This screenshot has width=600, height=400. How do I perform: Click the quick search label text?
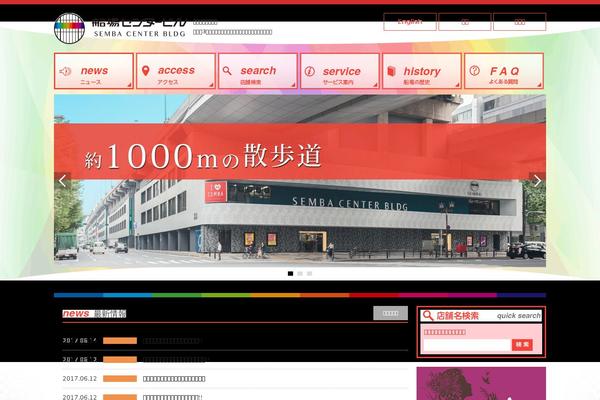click(519, 316)
